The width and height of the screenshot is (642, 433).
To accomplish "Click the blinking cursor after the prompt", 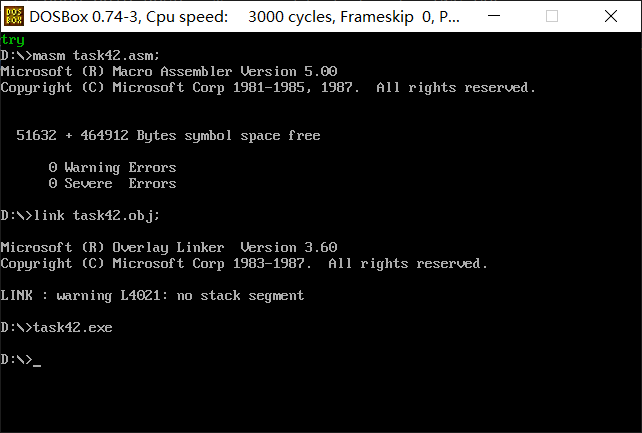I will (37, 361).
